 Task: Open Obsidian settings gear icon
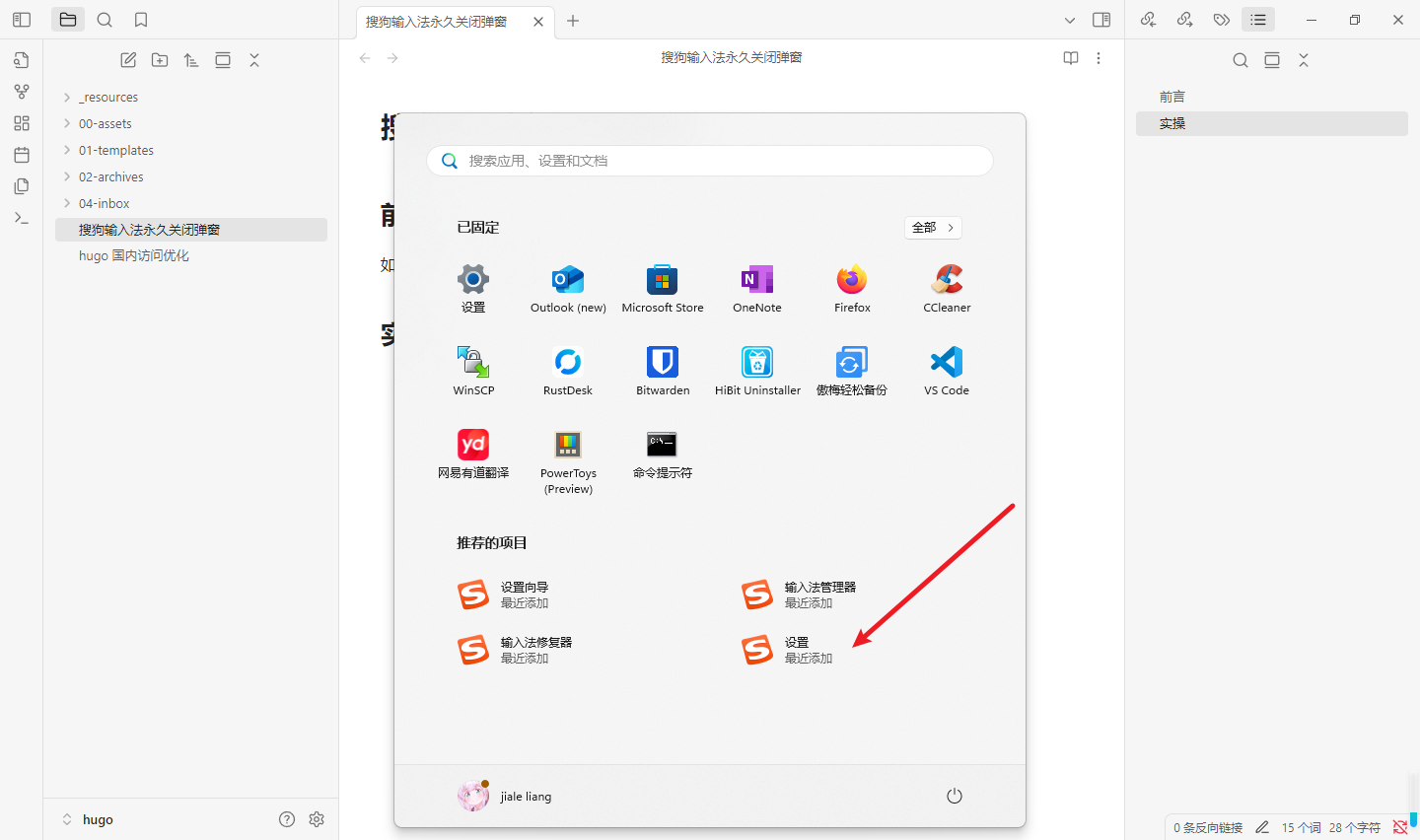click(x=317, y=819)
